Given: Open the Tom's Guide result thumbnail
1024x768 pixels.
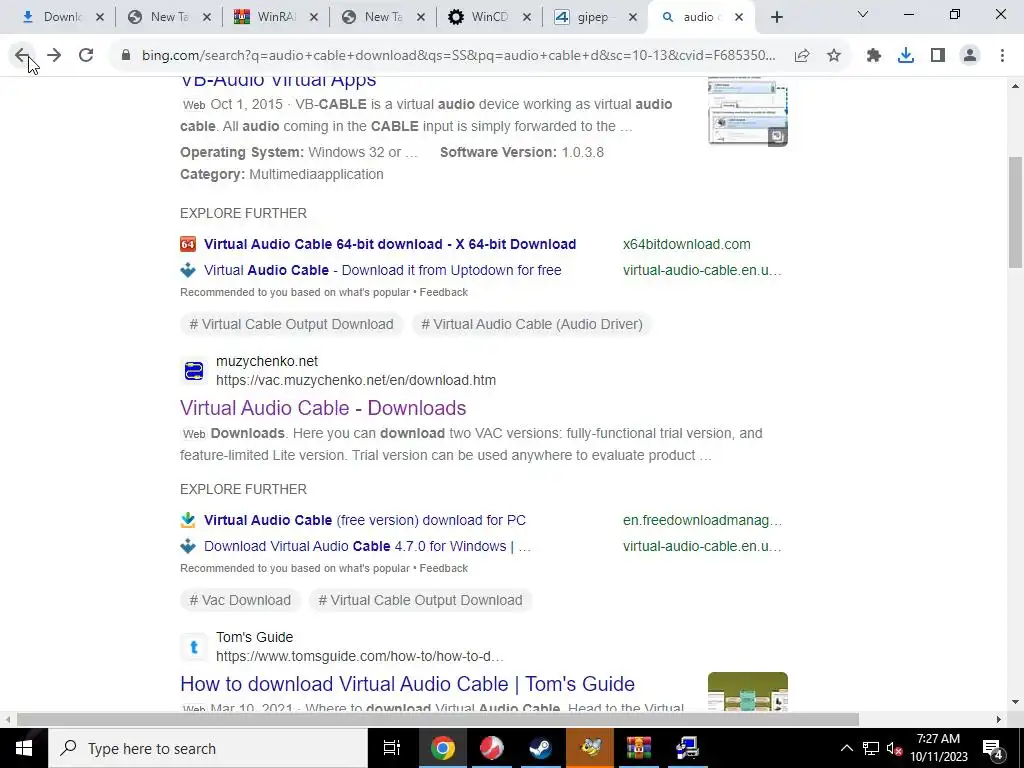Looking at the screenshot, I should click(x=748, y=692).
